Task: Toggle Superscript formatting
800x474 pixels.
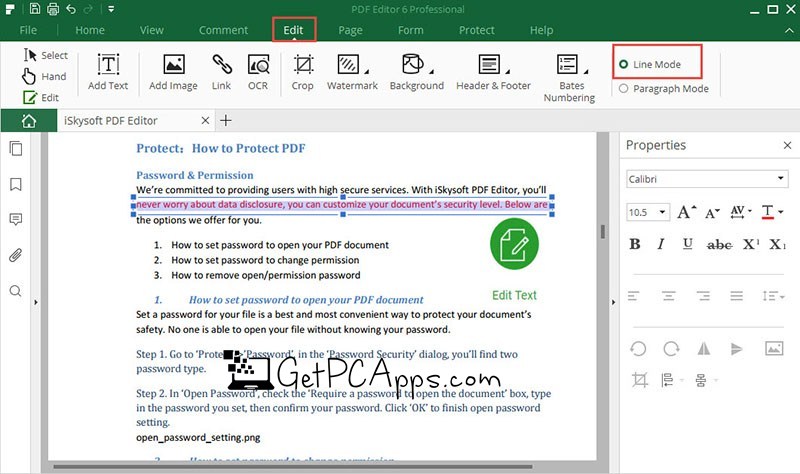Action: [751, 244]
